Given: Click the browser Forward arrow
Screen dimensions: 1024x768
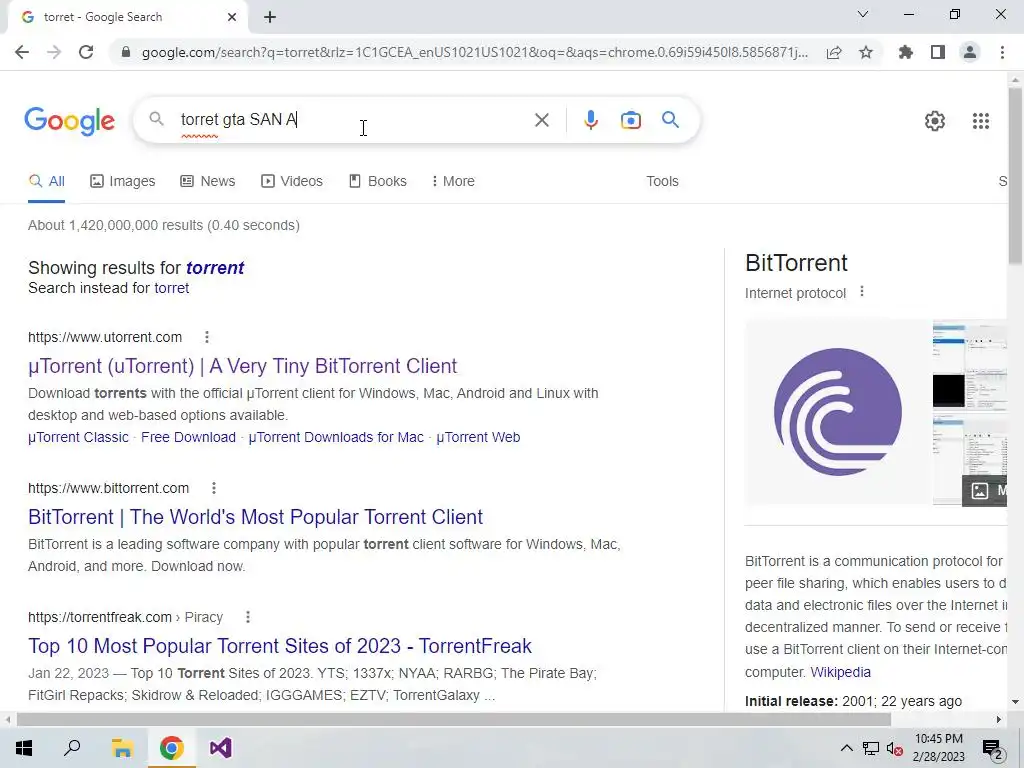Looking at the screenshot, I should (x=54, y=52).
